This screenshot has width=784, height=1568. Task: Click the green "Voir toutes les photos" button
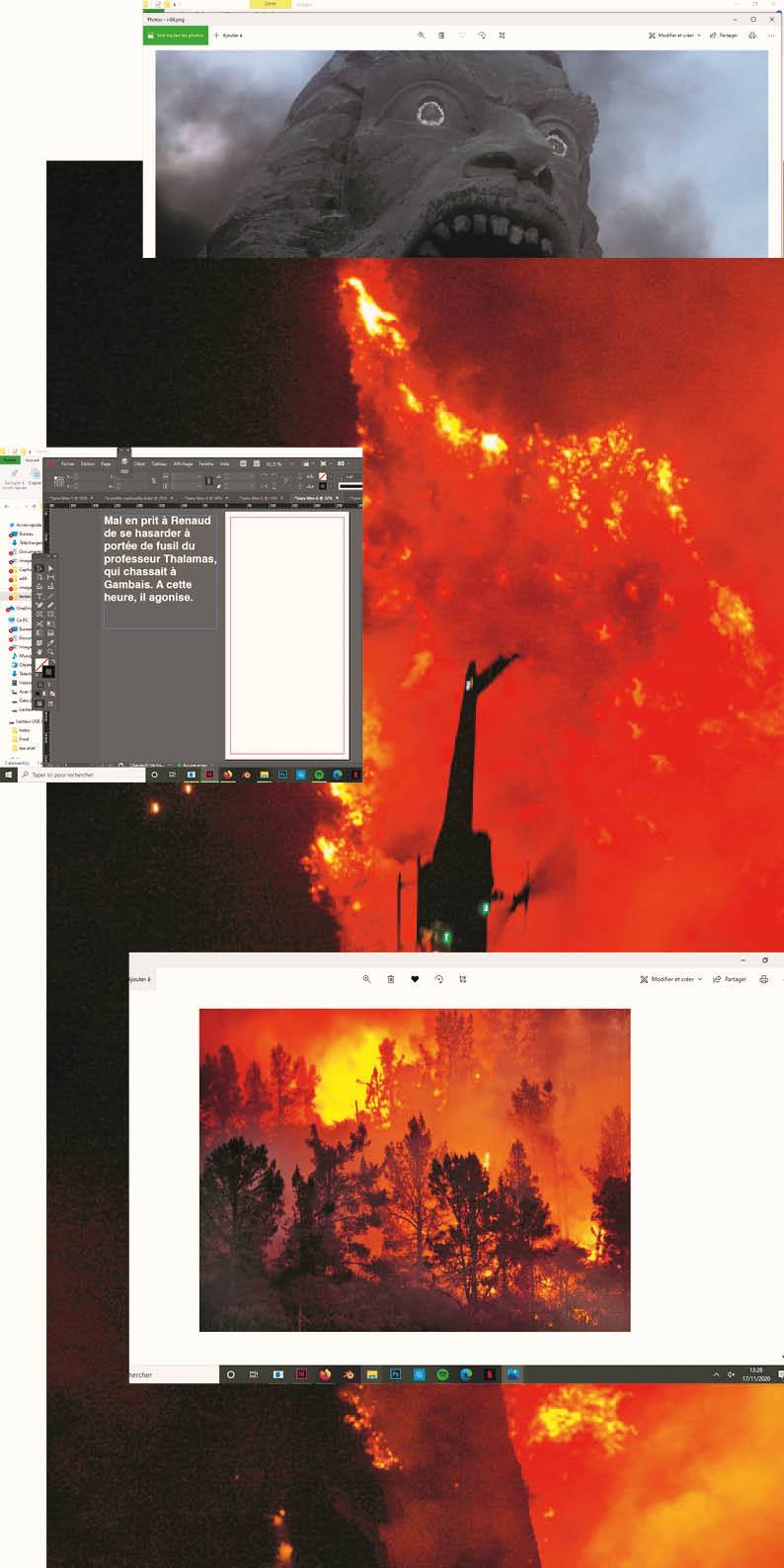(176, 36)
